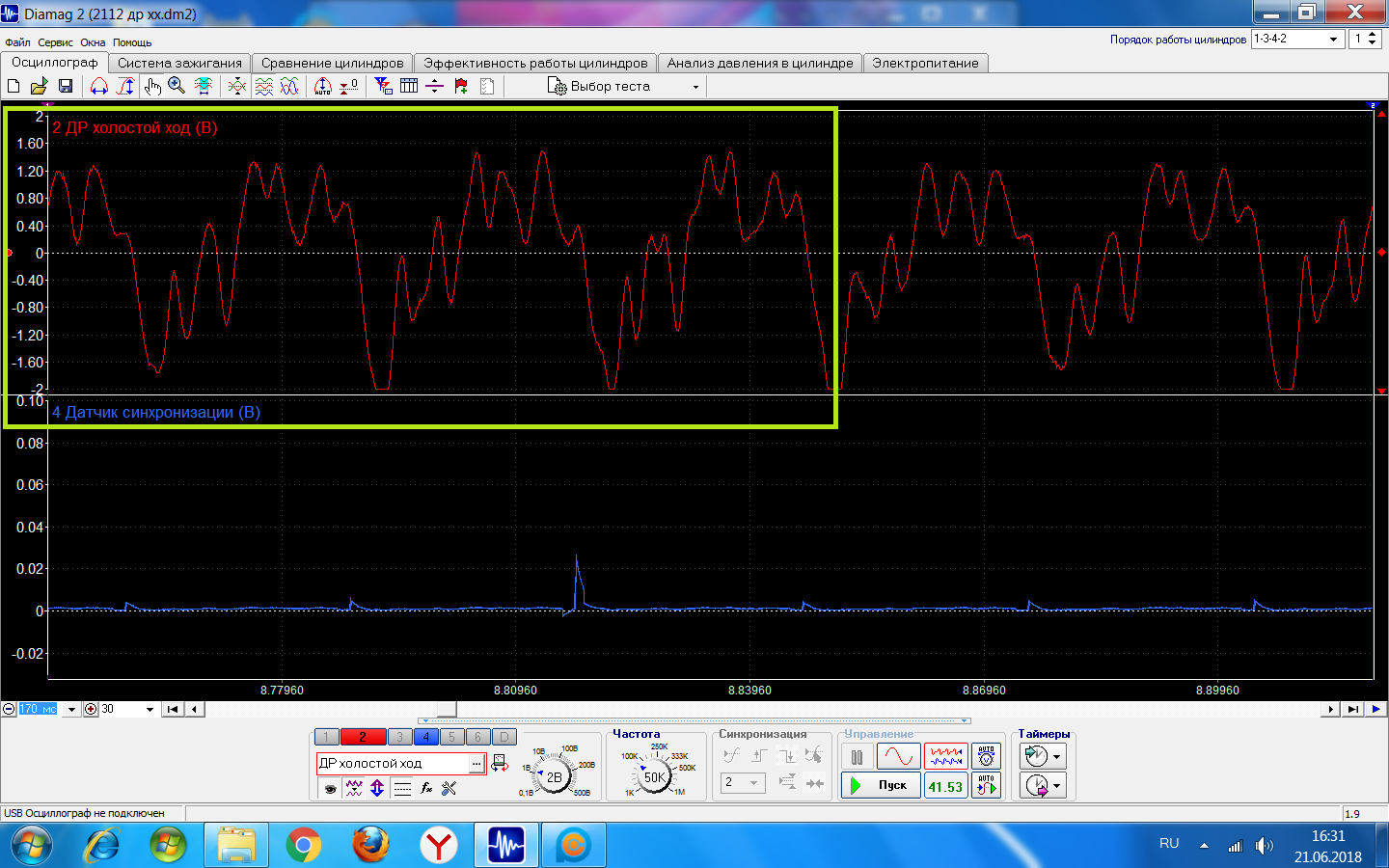Select the magnifier zoom tool
Screen dimensions: 1389x868
[177, 87]
